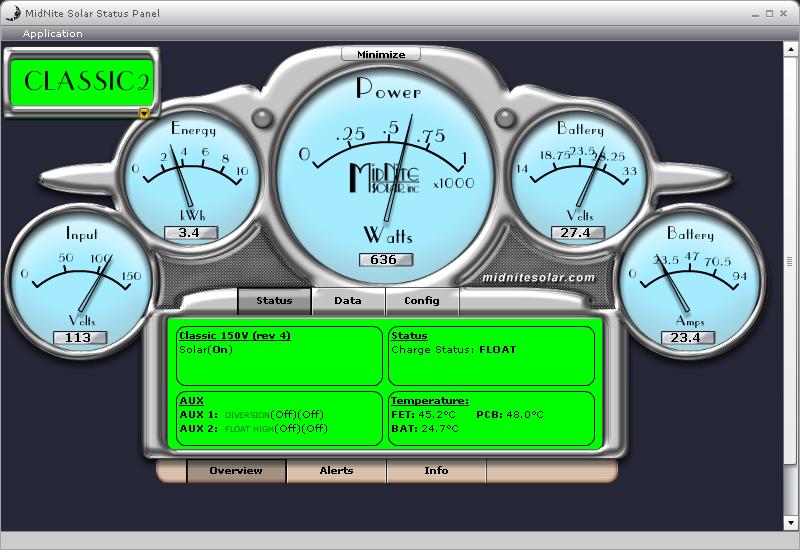800x550 pixels.
Task: Click the scrollbar up arrow
Action: click(x=790, y=49)
